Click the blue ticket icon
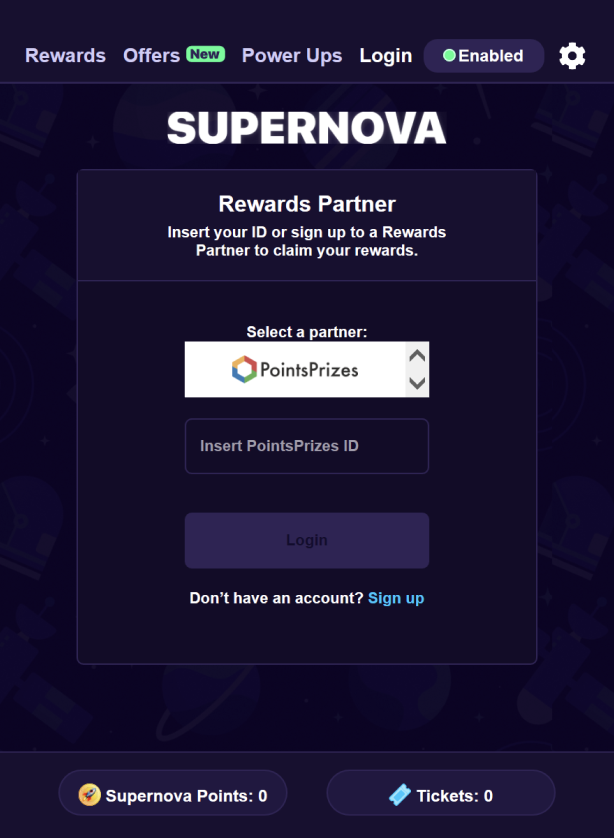The image size is (614, 838). coord(400,795)
